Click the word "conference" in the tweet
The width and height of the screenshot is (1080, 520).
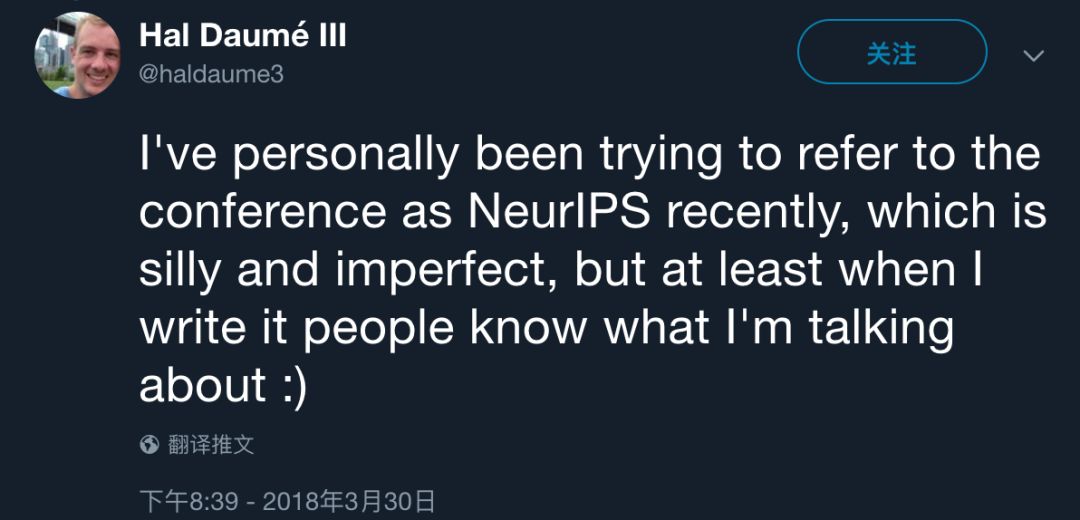pos(263,213)
